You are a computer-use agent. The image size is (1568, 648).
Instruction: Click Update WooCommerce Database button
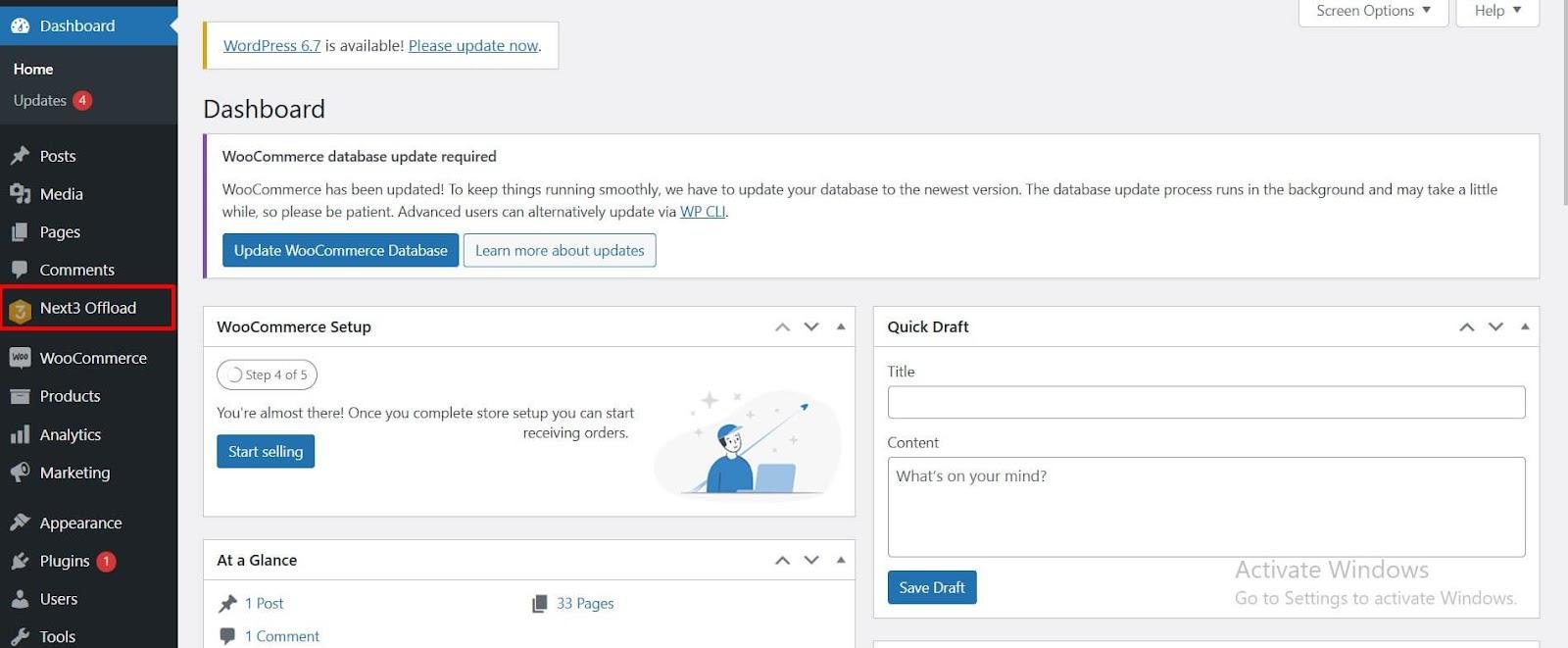pos(340,250)
